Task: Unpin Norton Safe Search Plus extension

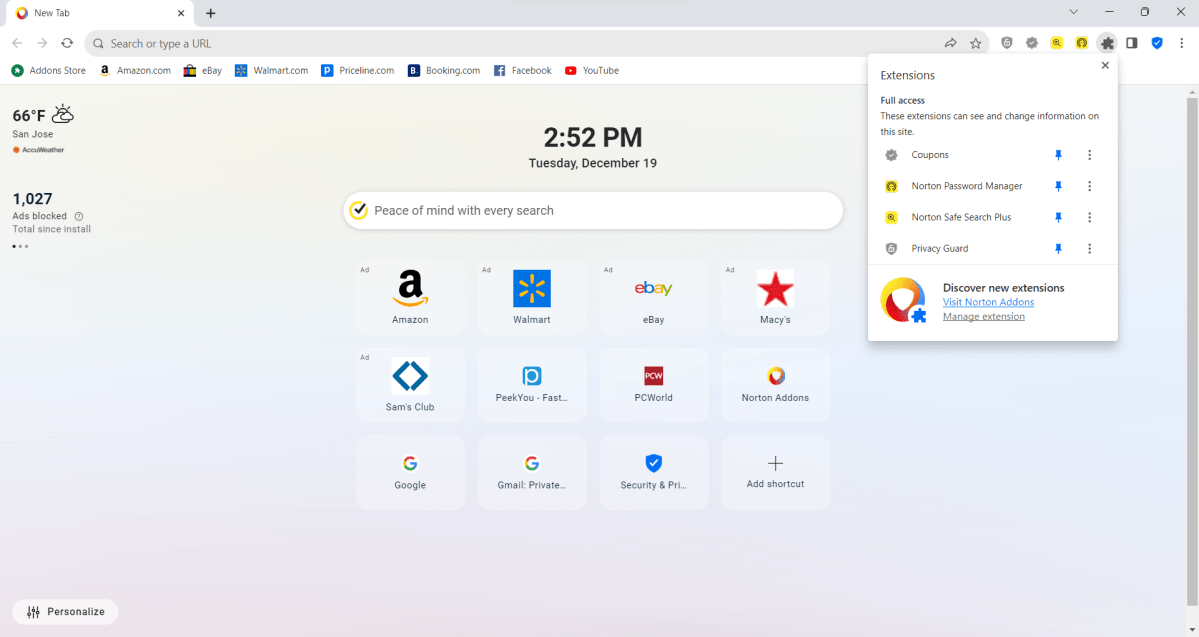Action: point(1058,218)
